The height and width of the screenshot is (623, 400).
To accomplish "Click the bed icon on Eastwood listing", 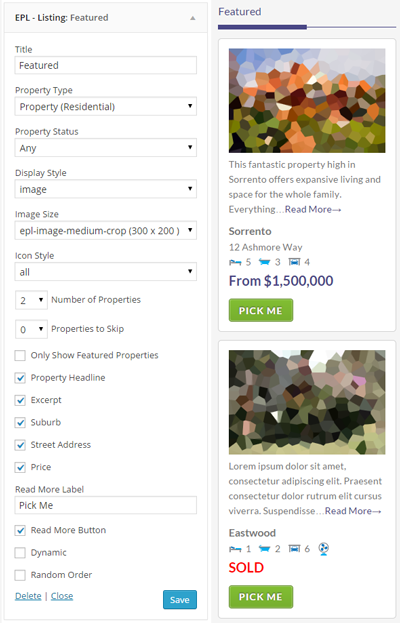I will coord(235,549).
